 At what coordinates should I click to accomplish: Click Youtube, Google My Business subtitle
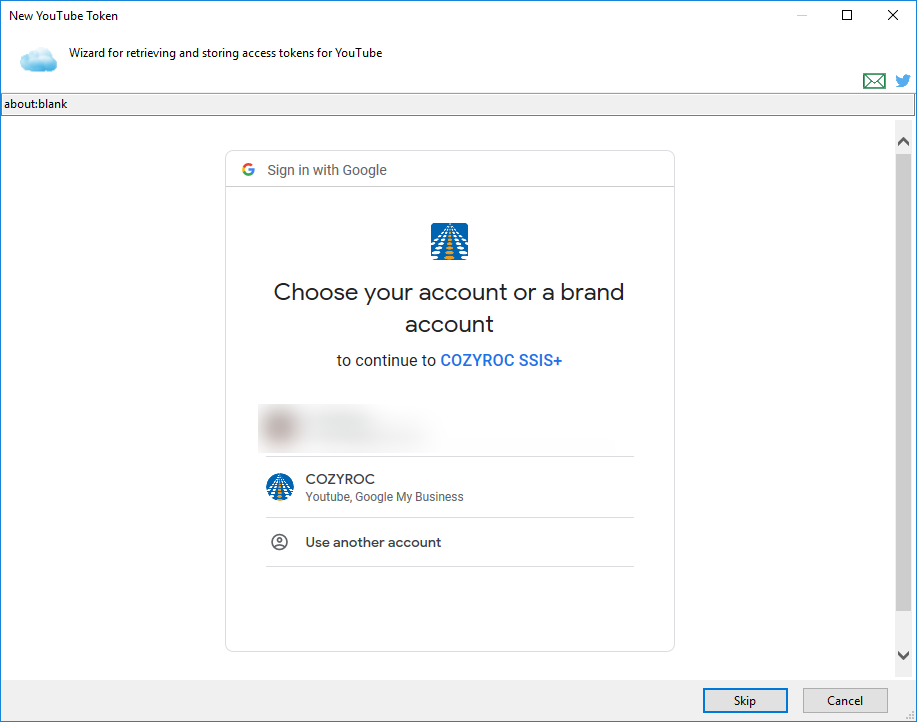[x=384, y=497]
